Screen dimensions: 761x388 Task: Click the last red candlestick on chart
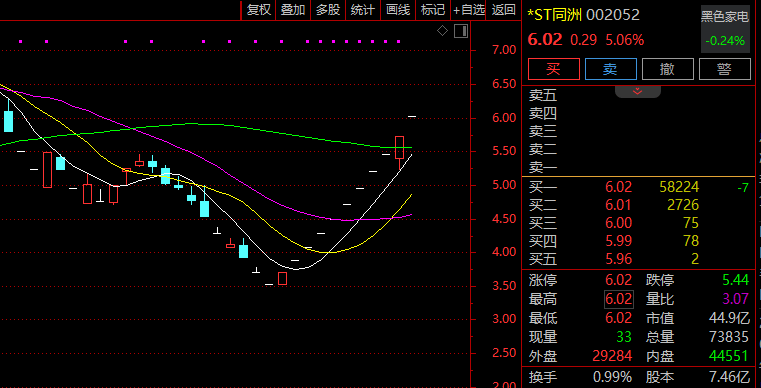tap(399, 148)
